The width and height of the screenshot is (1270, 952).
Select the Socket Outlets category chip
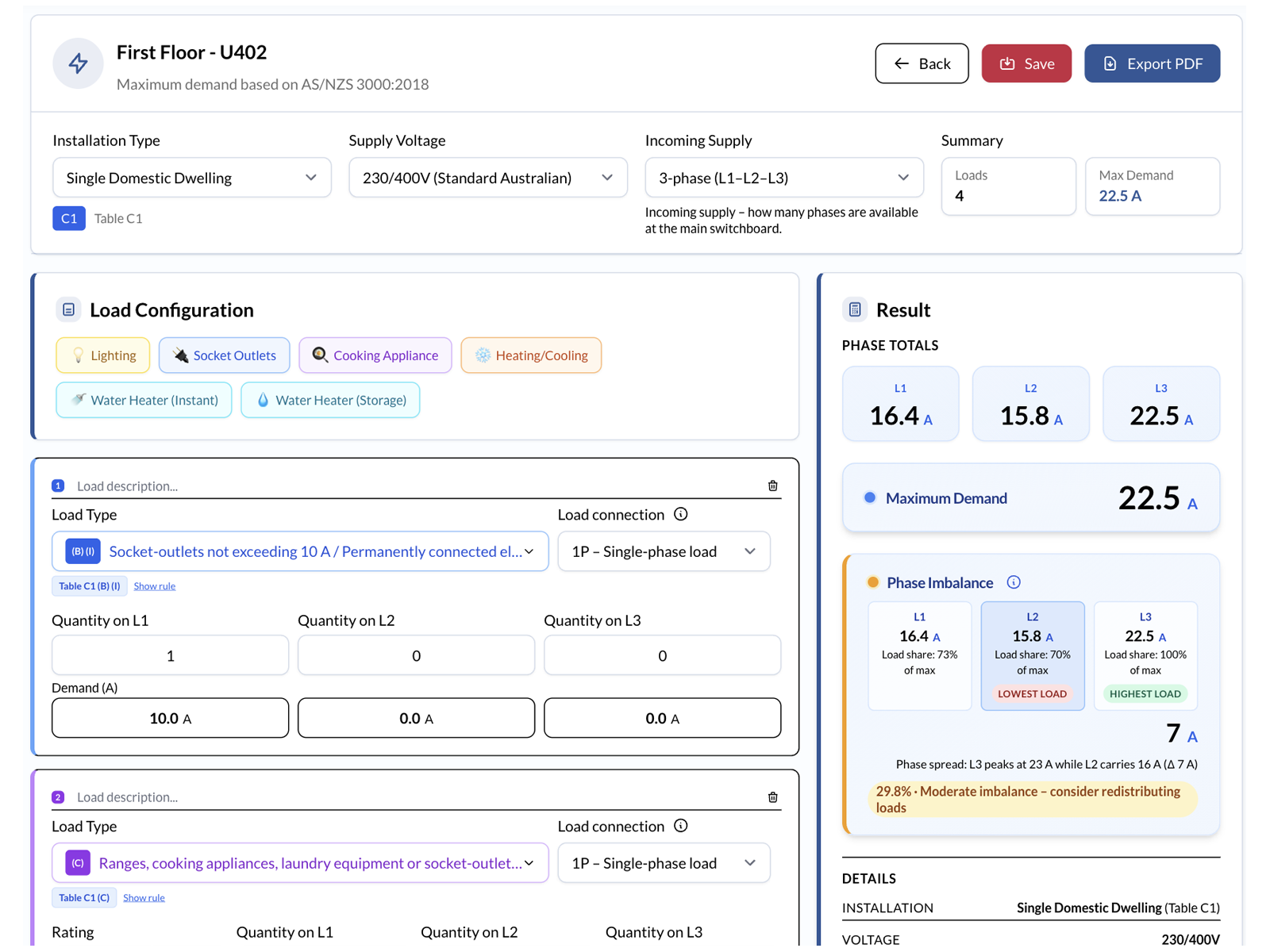pyautogui.click(x=224, y=355)
